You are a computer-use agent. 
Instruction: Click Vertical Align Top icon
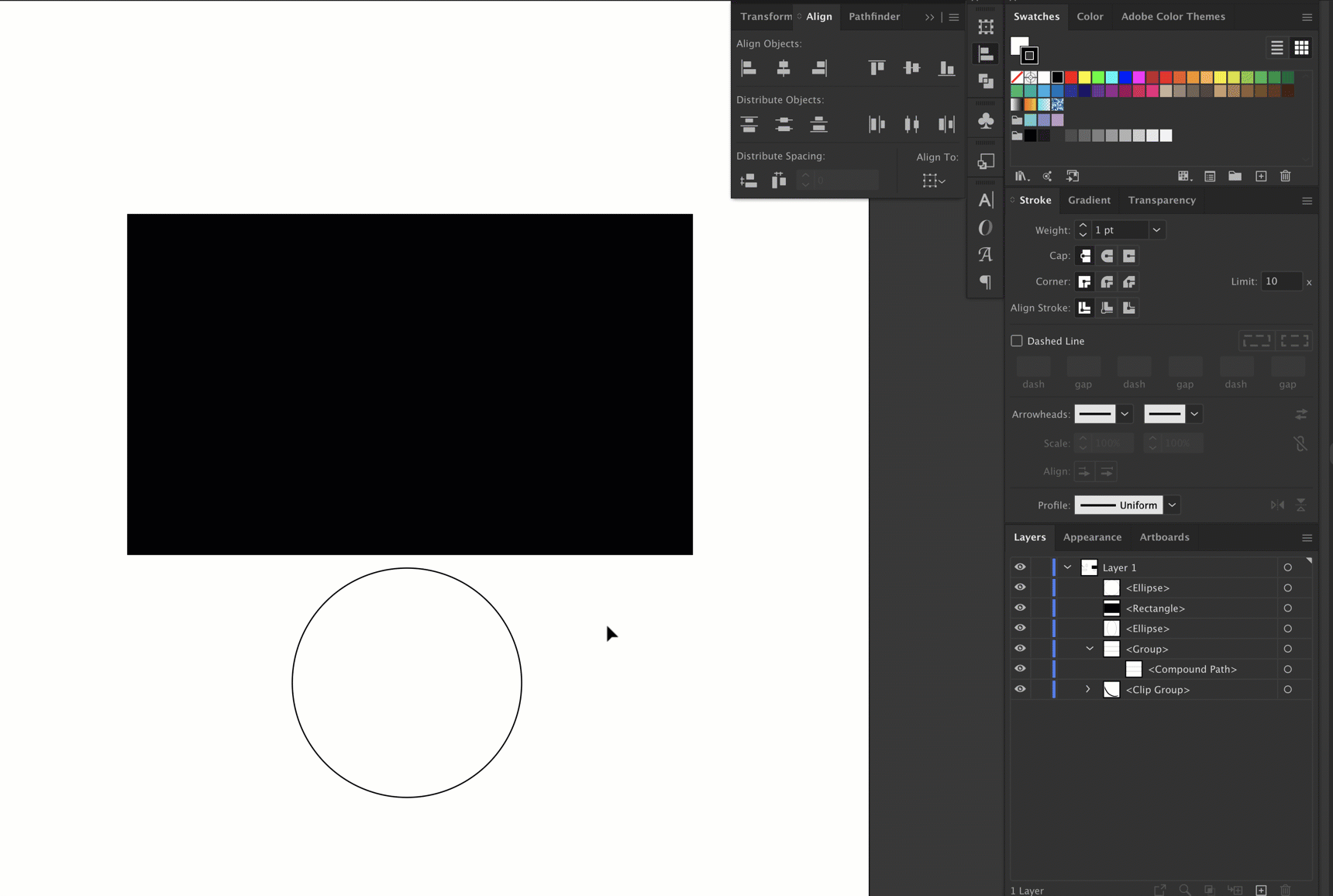click(x=877, y=68)
